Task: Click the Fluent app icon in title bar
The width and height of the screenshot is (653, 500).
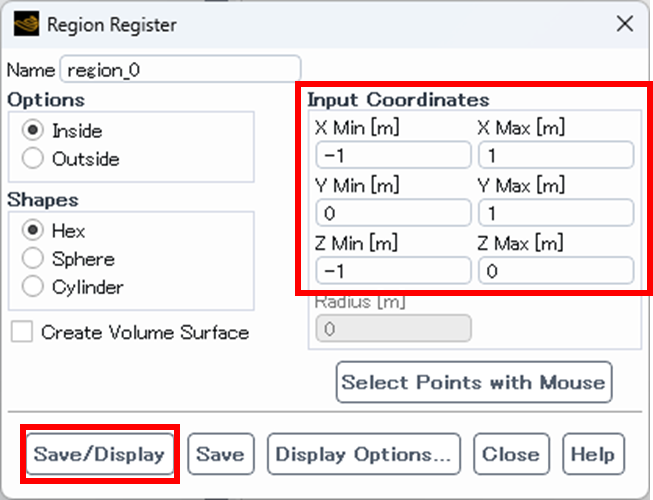Action: click(x=27, y=24)
